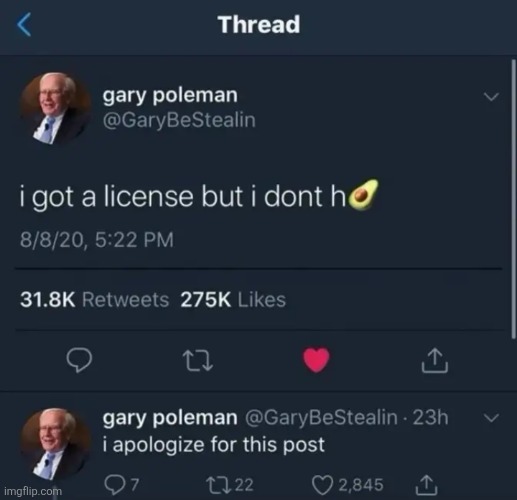517x500 pixels.
Task: View the 275K Likes list
Action: click(x=233, y=300)
